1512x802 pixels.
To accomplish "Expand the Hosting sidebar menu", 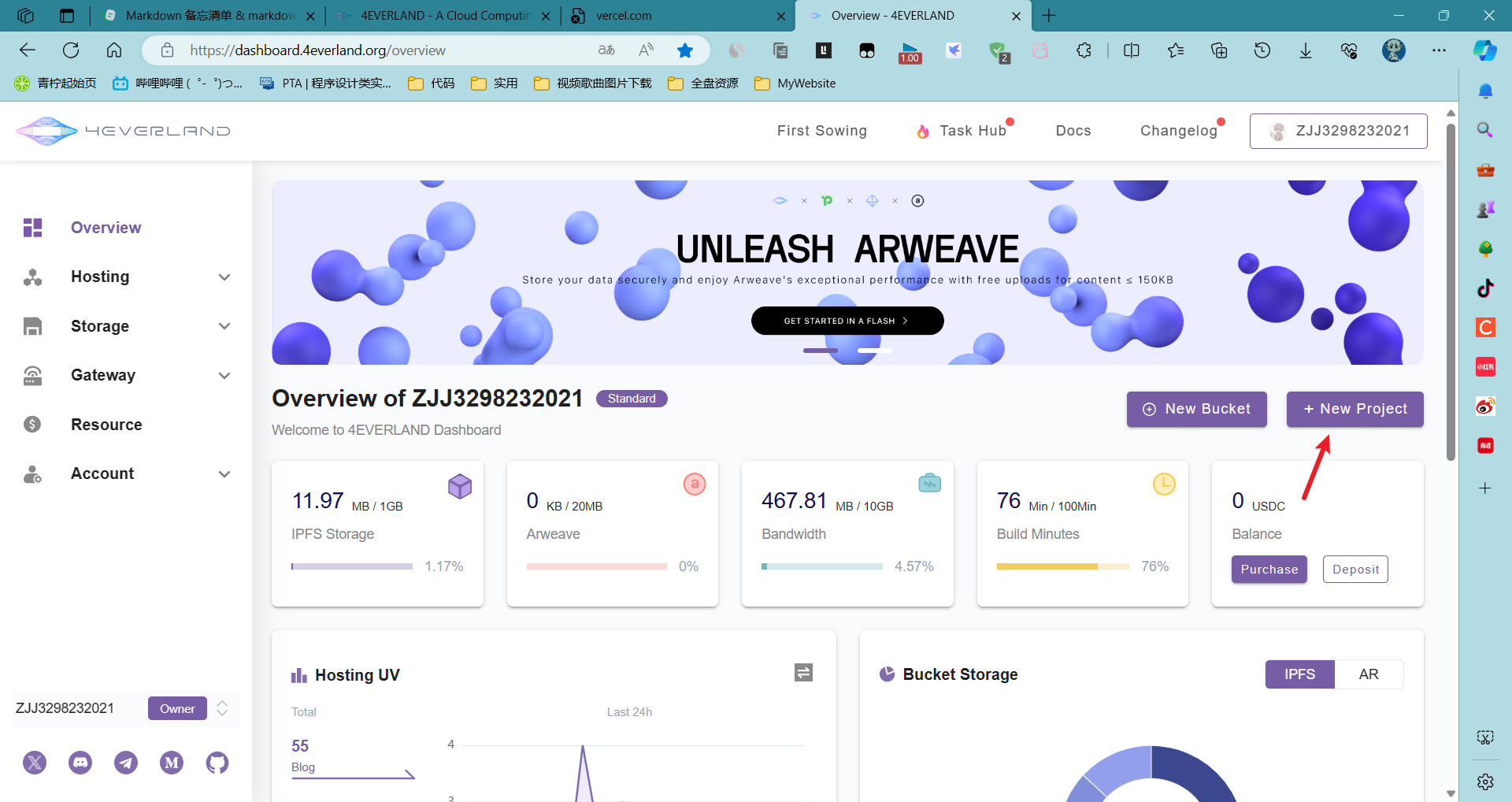I will click(x=126, y=277).
